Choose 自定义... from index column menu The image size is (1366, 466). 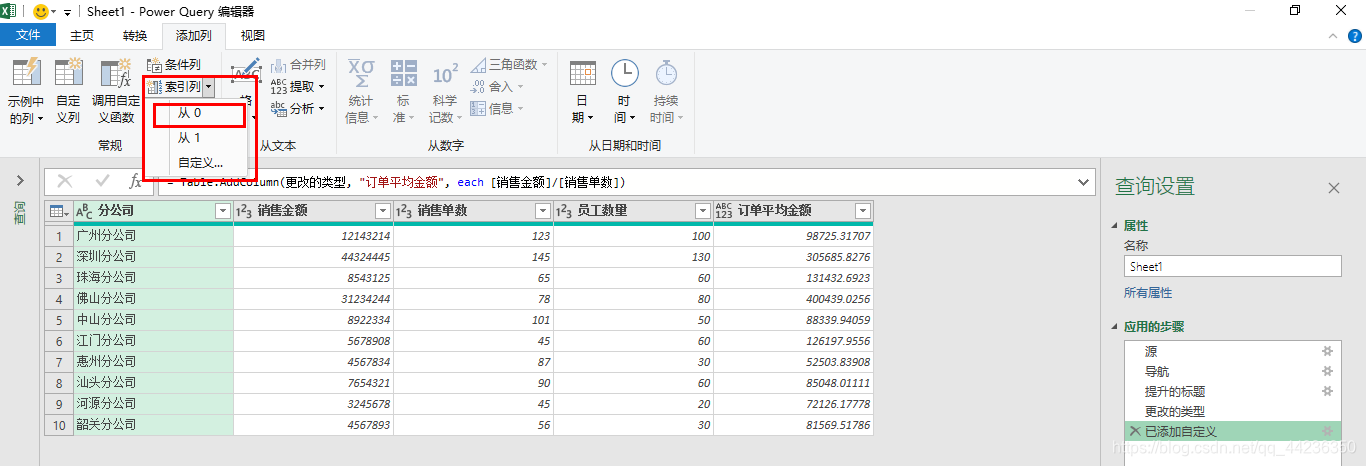(x=199, y=162)
